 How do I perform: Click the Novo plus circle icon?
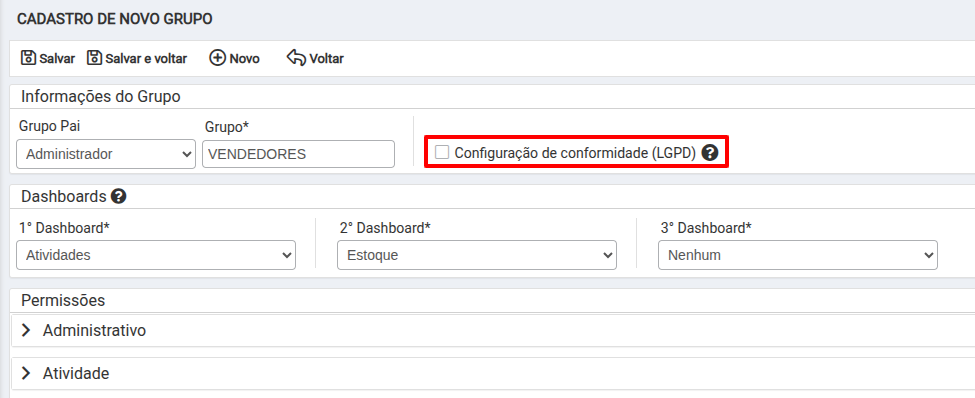(x=217, y=58)
